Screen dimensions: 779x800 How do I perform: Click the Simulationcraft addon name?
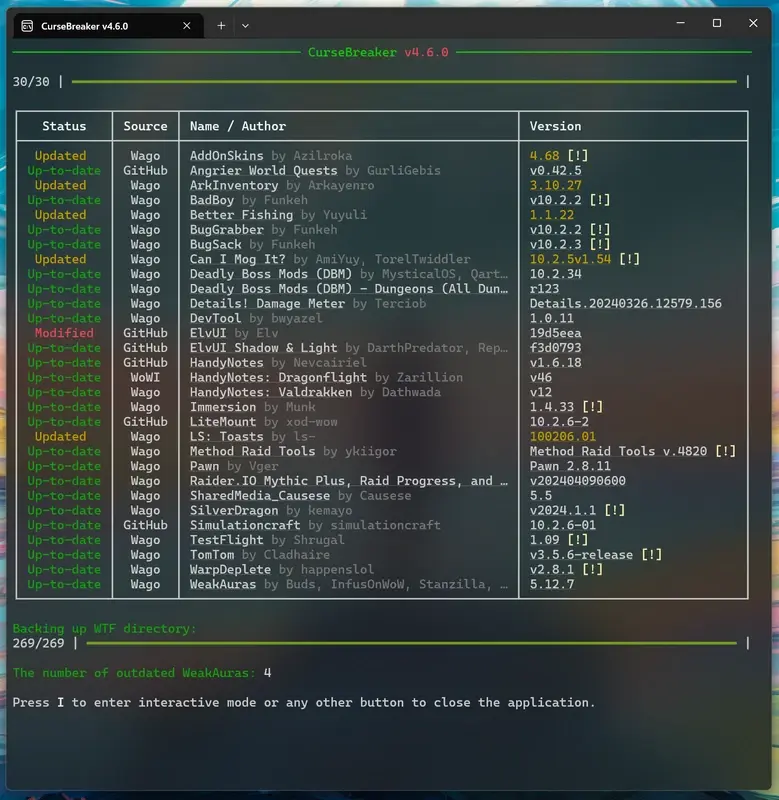pos(245,526)
